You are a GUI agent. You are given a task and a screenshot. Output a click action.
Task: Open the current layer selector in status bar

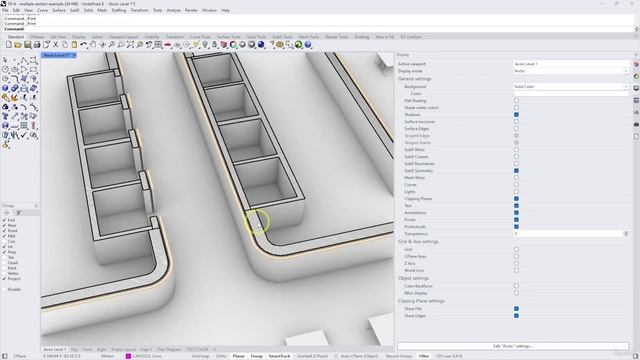coord(147,356)
